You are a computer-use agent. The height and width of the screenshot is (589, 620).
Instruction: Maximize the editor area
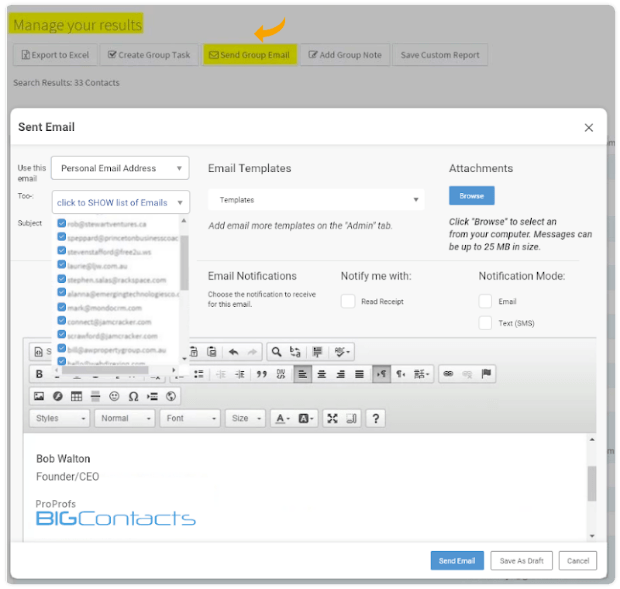(x=333, y=418)
